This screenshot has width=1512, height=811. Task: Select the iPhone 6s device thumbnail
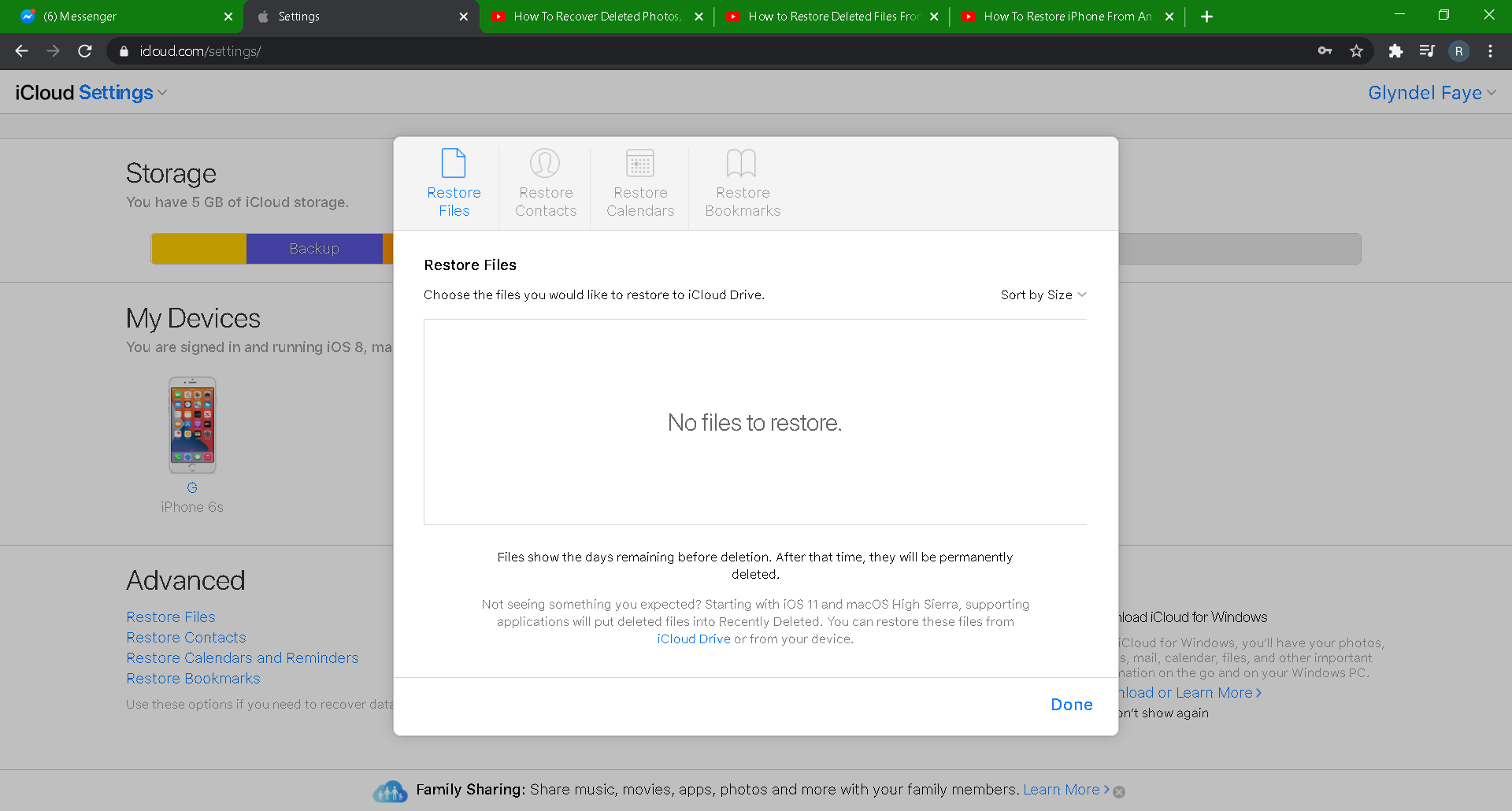[x=192, y=425]
